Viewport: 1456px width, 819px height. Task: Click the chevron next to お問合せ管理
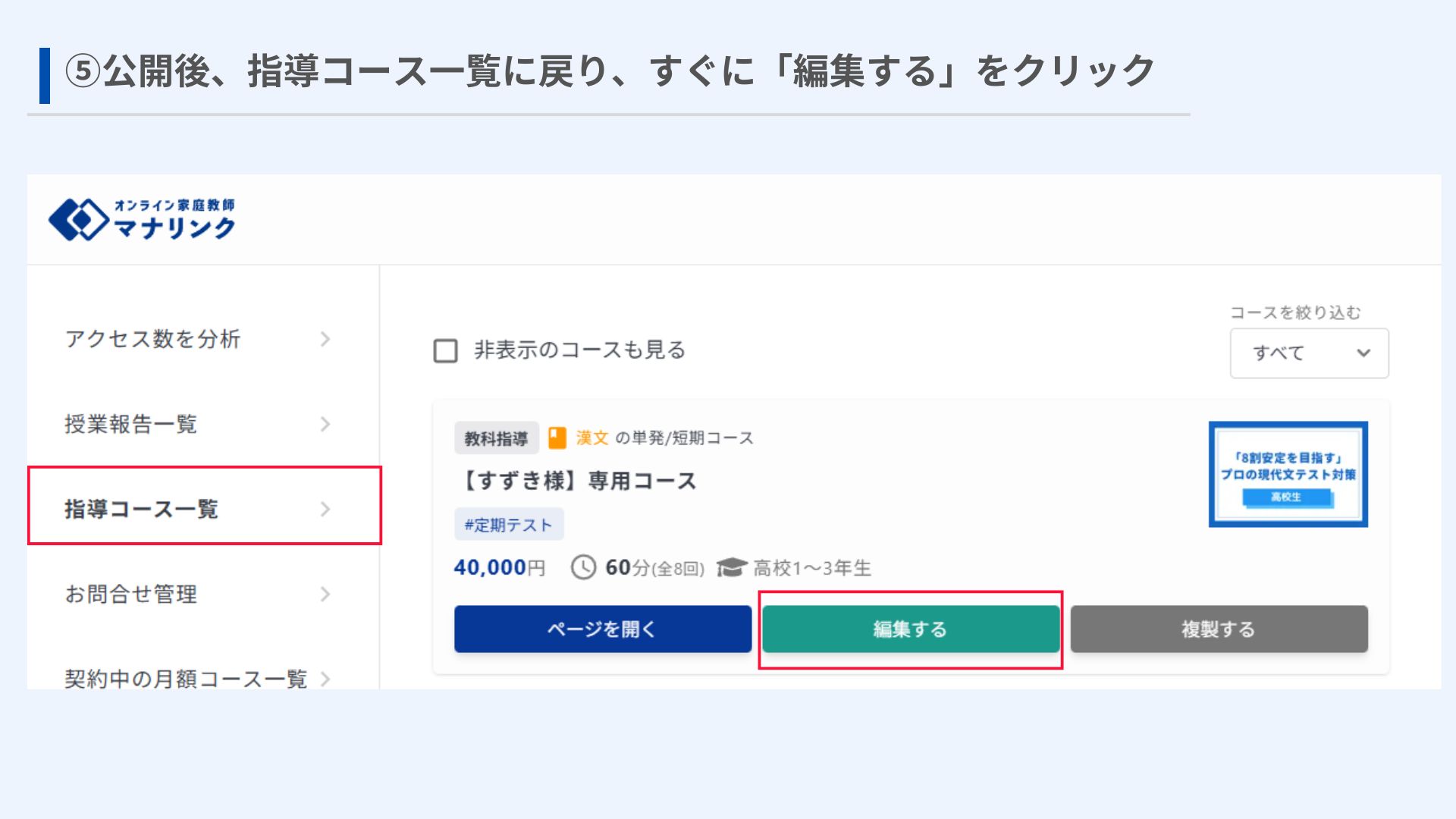[x=325, y=594]
